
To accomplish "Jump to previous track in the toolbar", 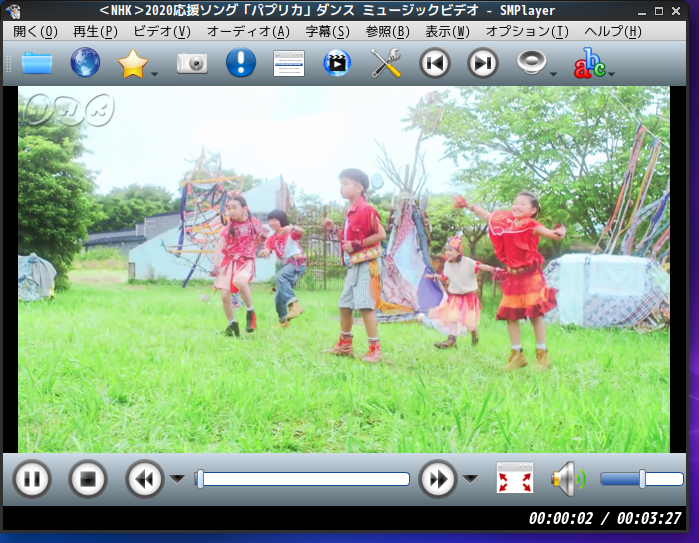I will click(x=435, y=63).
